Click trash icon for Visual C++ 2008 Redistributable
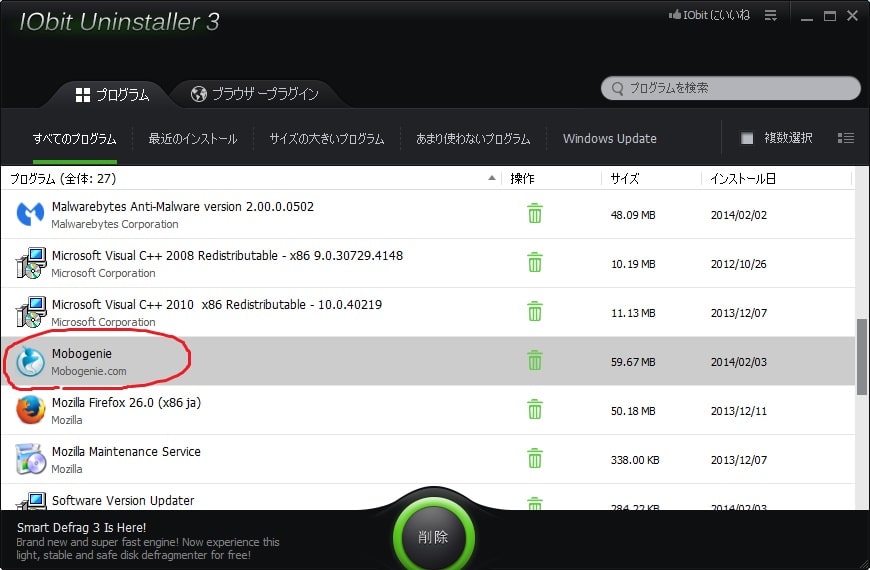The image size is (870, 570). pyautogui.click(x=535, y=263)
